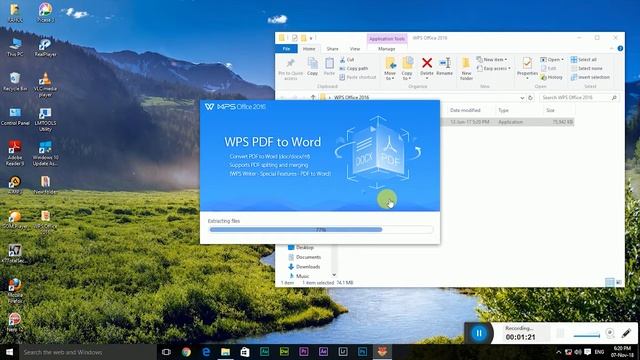Click the Search WPS Office 2016 field

pyautogui.click(x=579, y=98)
